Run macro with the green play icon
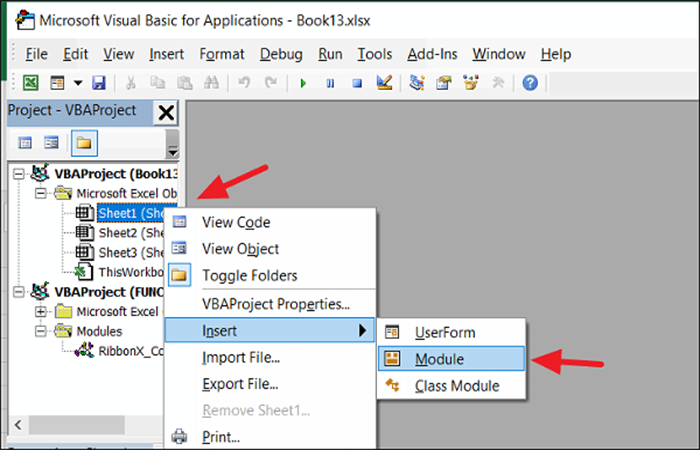 click(304, 83)
